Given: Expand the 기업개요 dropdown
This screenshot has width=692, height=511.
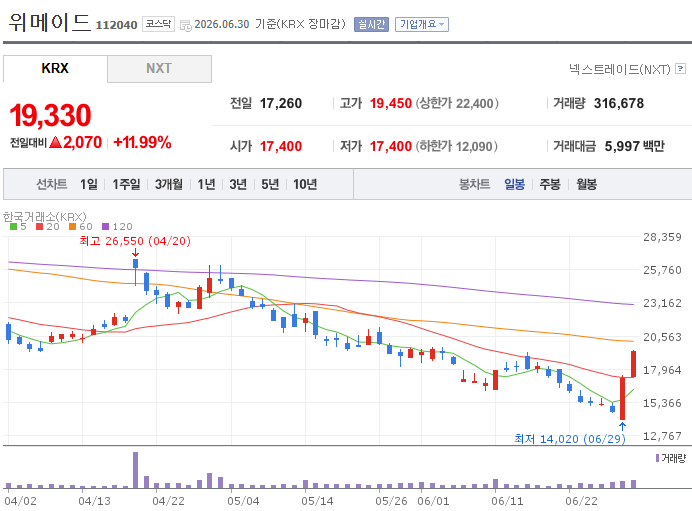Looking at the screenshot, I should pos(421,24).
